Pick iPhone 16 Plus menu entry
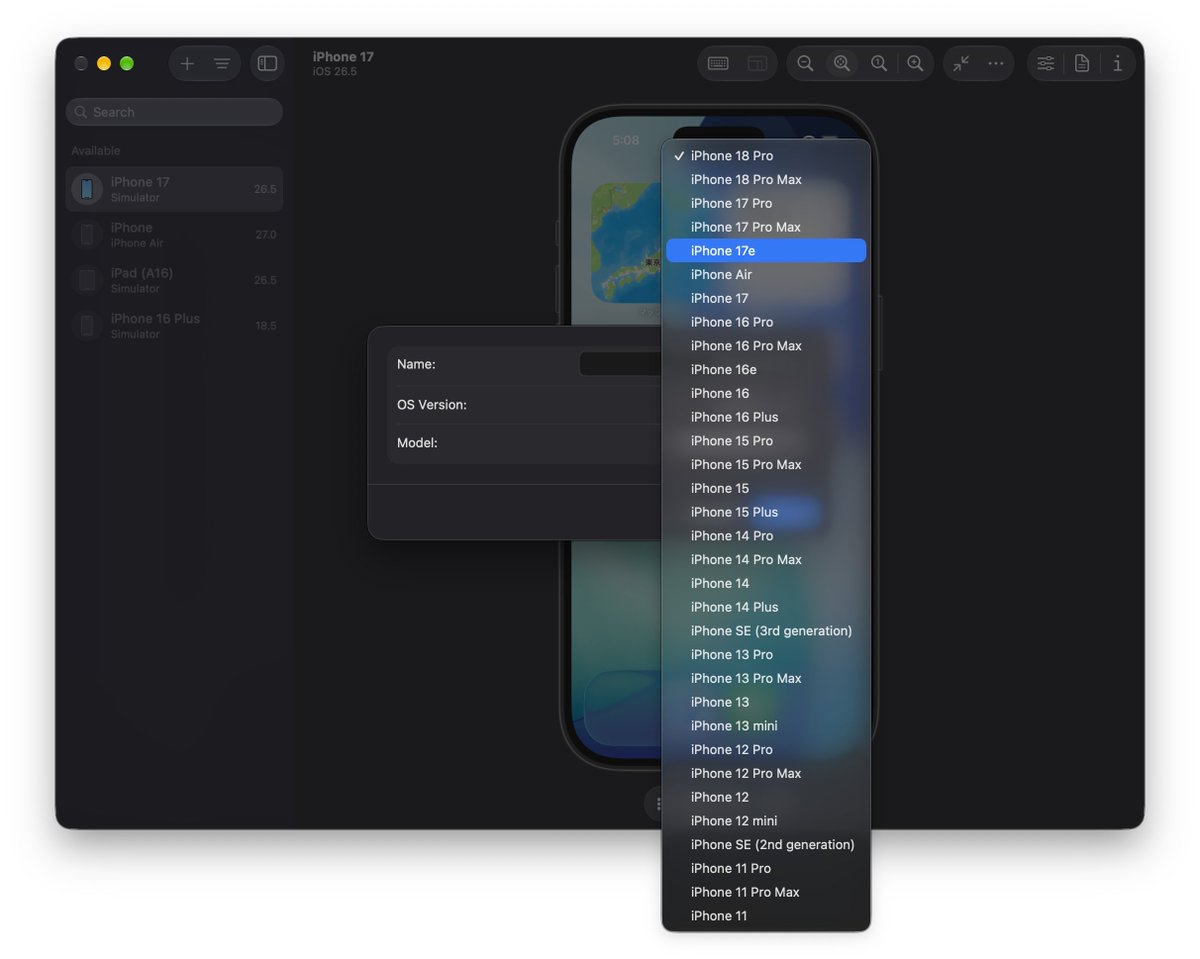The width and height of the screenshot is (1200, 959). 766,417
